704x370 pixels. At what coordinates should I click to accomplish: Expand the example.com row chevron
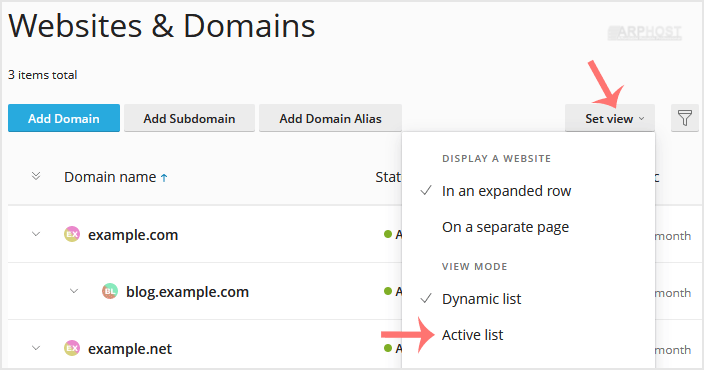[x=36, y=234]
